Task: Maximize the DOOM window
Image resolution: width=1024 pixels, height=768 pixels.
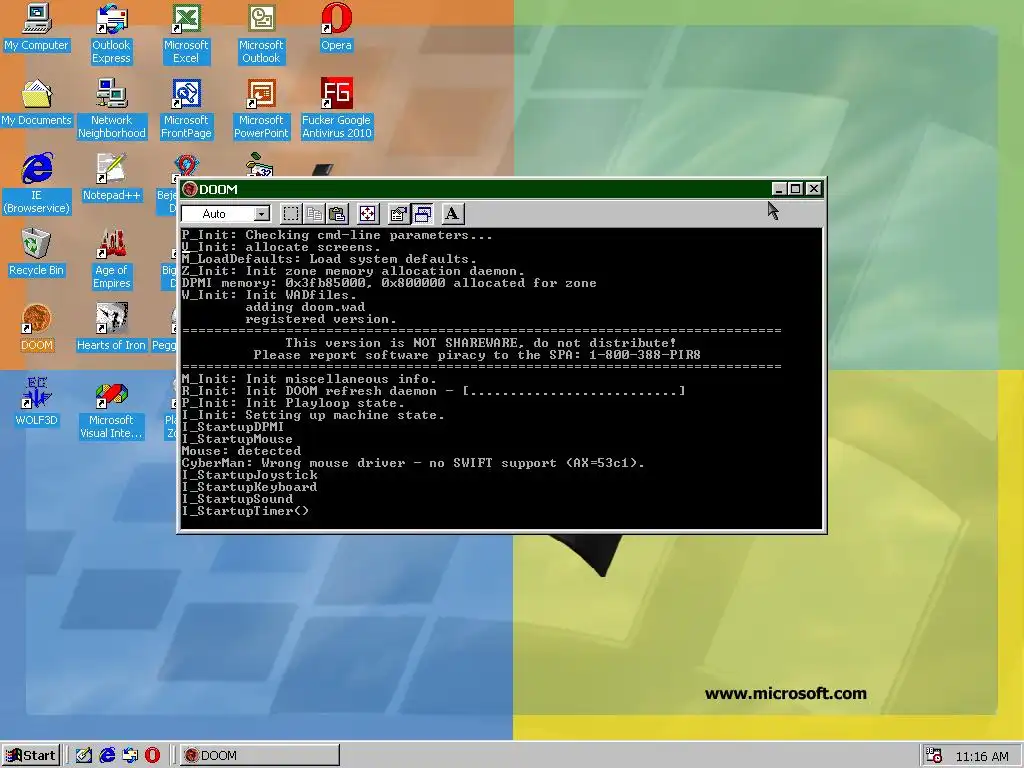Action: click(x=795, y=189)
